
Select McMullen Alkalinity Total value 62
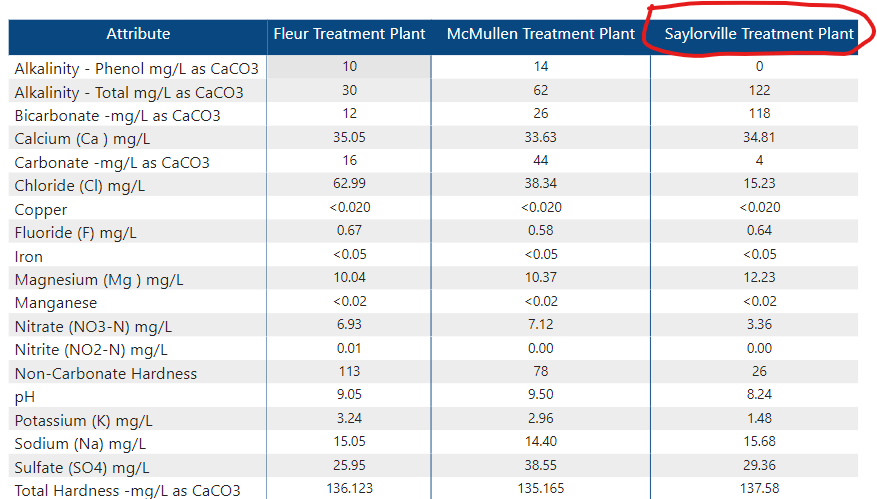541,90
